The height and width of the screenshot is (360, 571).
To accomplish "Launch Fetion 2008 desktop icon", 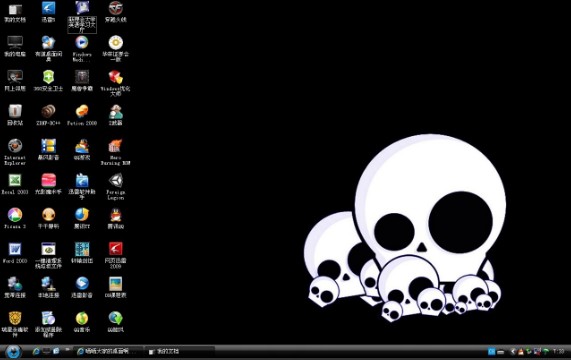I will (82, 115).
